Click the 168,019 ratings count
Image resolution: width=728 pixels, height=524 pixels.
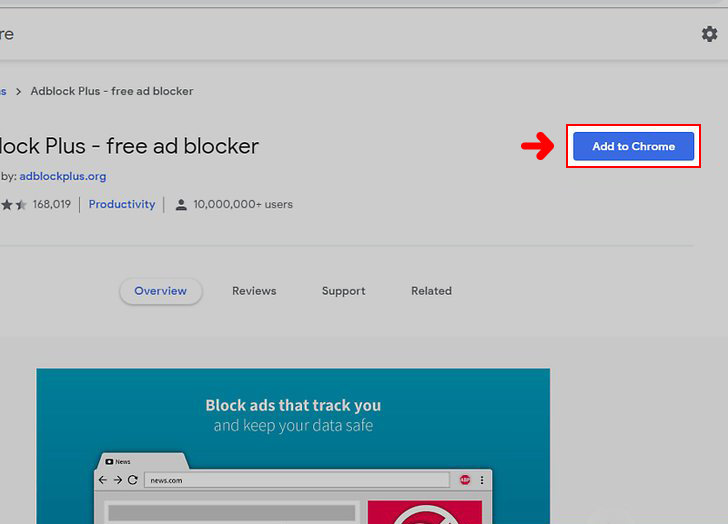[x=52, y=204]
